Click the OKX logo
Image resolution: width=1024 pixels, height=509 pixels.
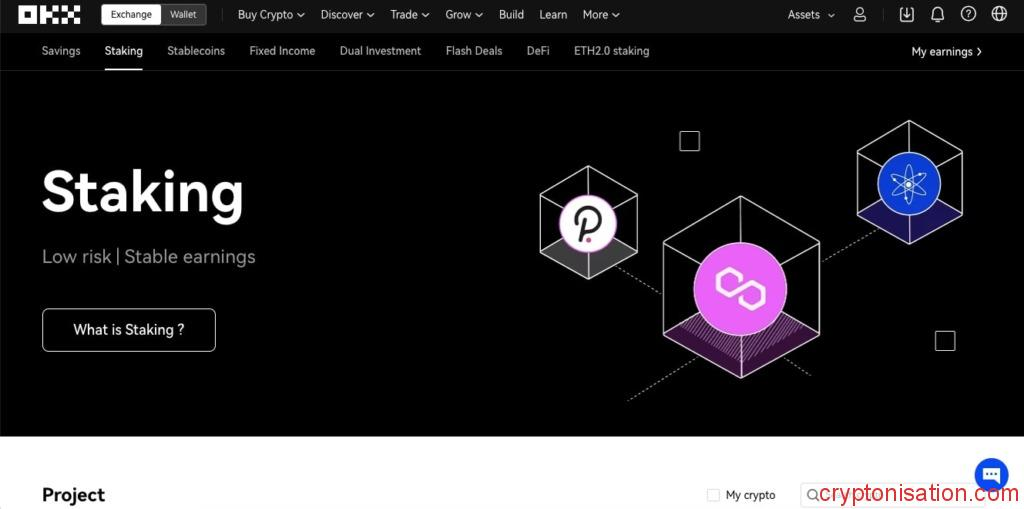tap(49, 15)
